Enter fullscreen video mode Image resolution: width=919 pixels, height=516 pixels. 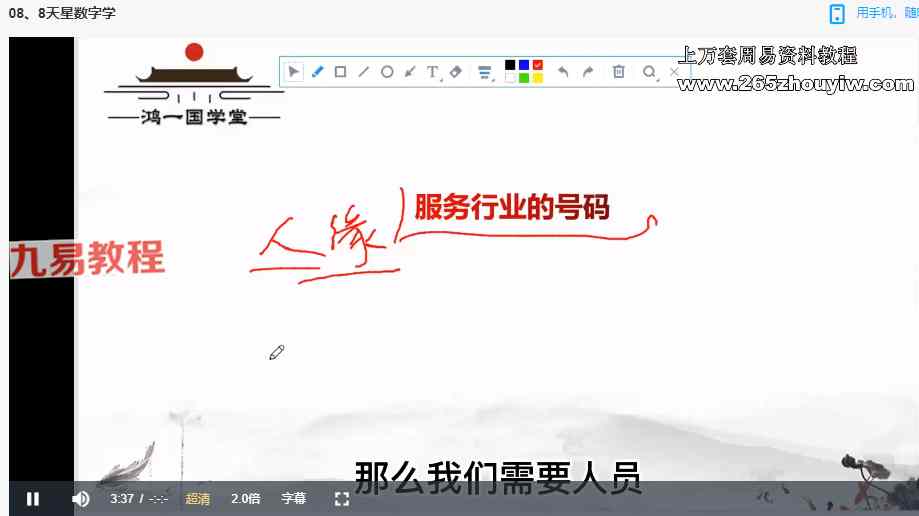coord(341,499)
